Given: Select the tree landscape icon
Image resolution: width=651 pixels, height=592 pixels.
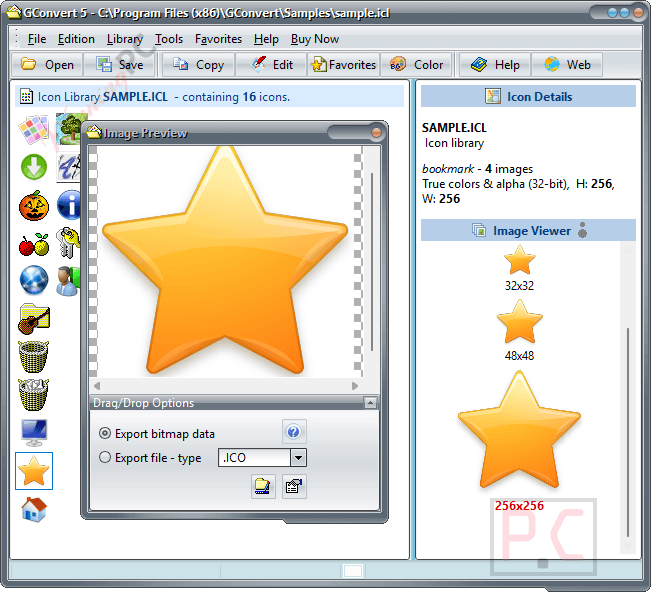Looking at the screenshot, I should click(68, 129).
